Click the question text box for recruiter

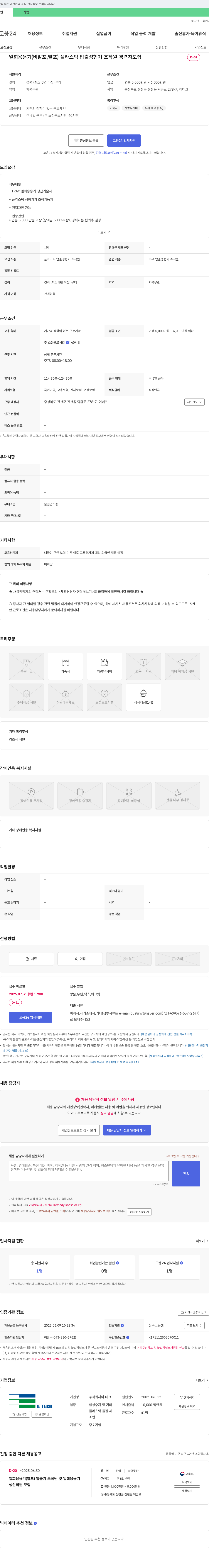click(x=89, y=1171)
